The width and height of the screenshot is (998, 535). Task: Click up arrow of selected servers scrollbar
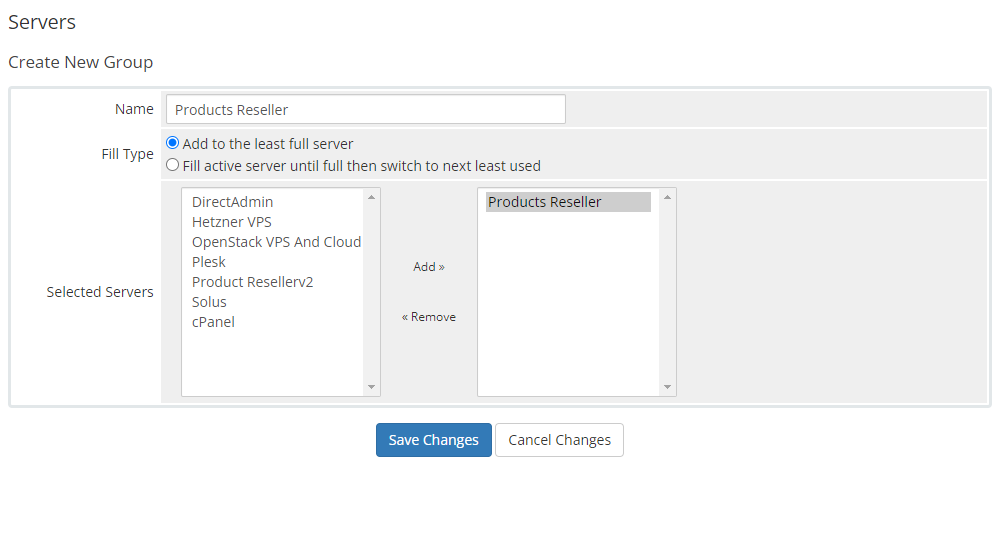tap(667, 197)
